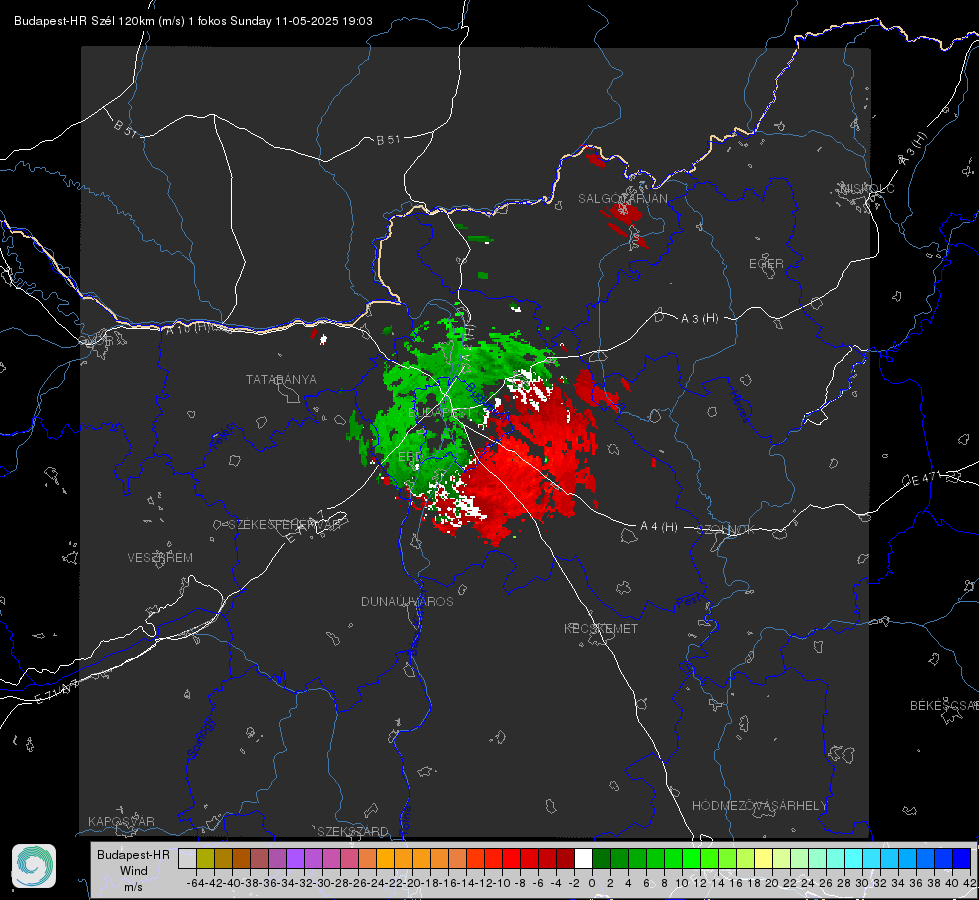Click the 20 value on legend scale

(772, 883)
